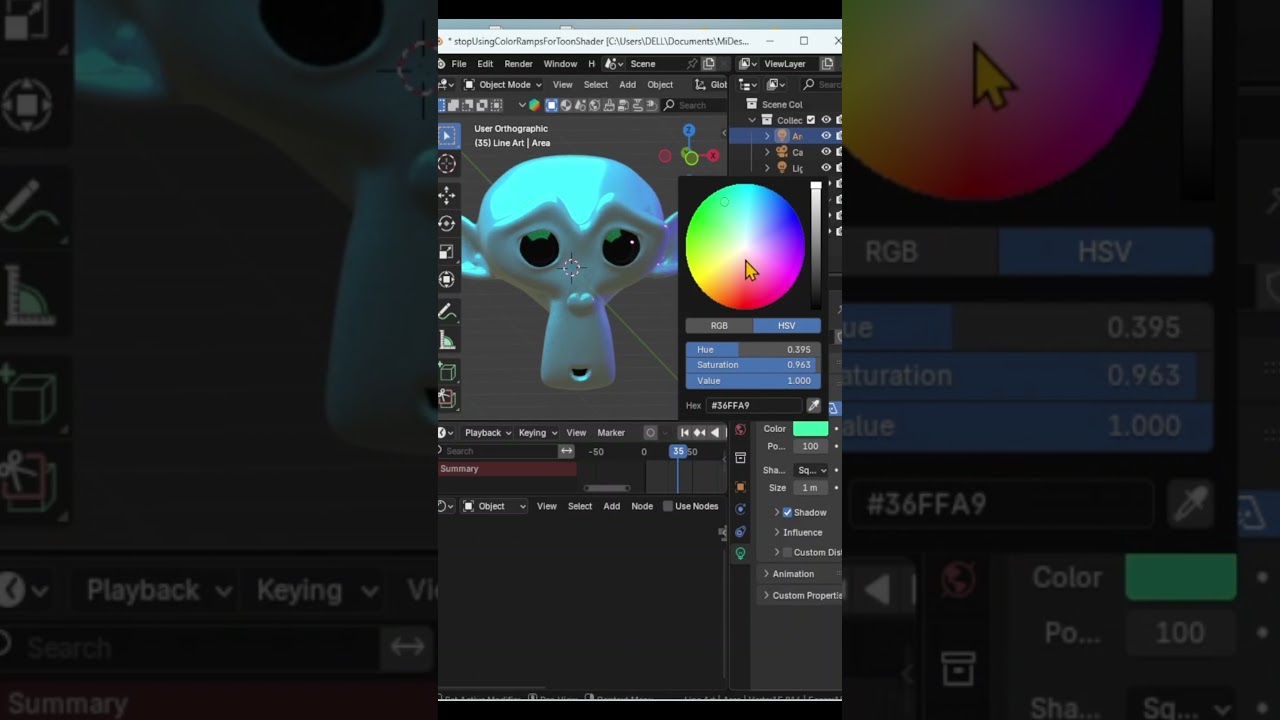Open the Edit menu
This screenshot has height=720, width=1280.
point(485,64)
